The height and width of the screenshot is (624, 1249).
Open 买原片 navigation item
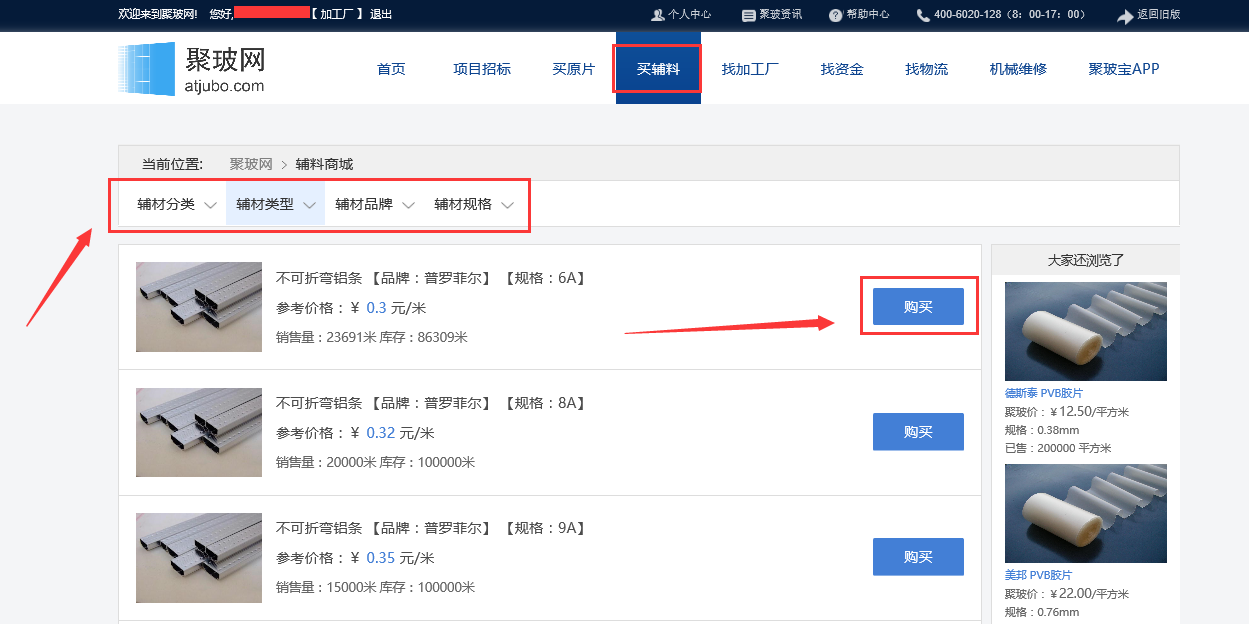(574, 69)
